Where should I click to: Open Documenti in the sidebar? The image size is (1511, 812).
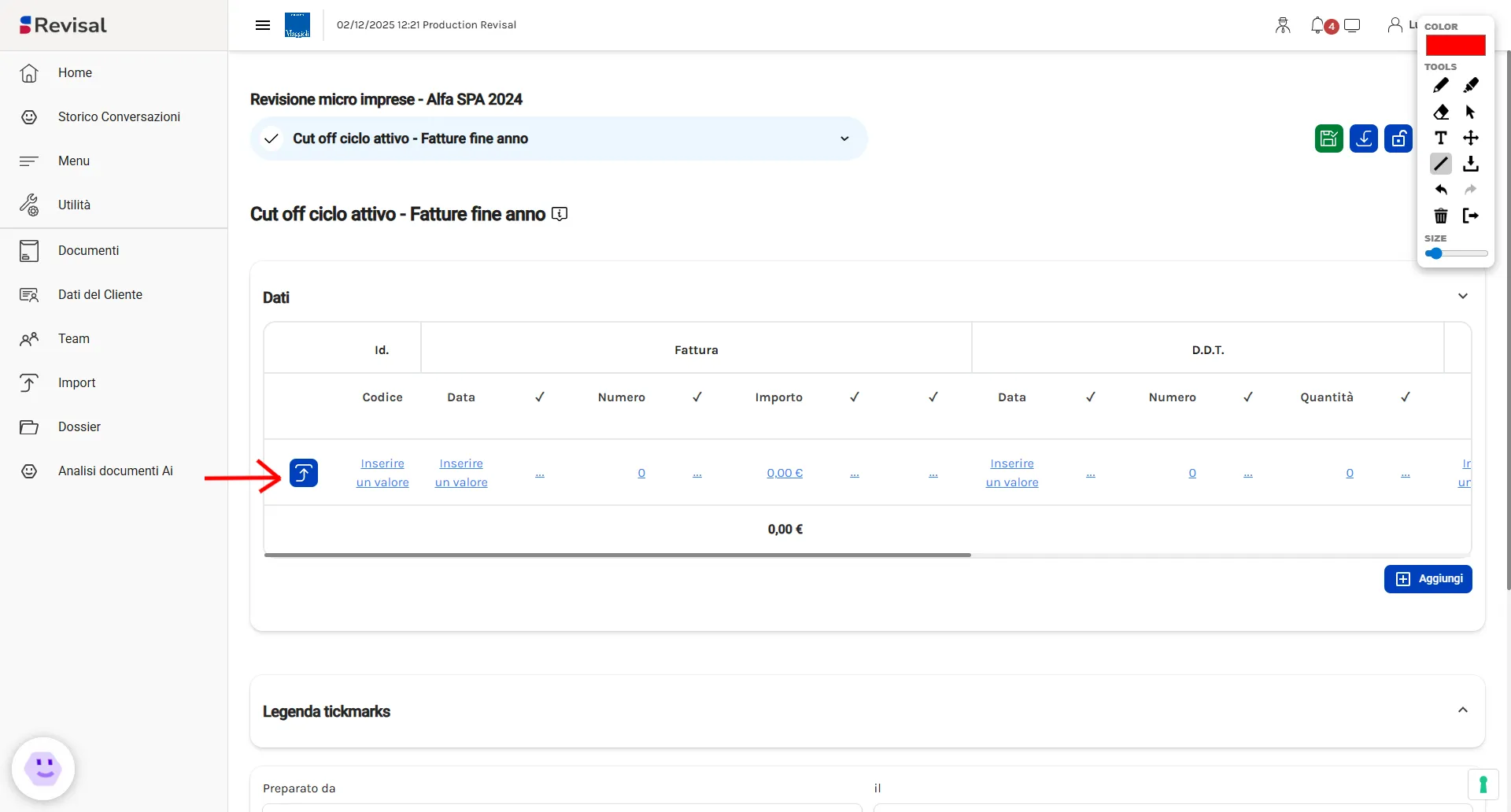click(x=88, y=250)
